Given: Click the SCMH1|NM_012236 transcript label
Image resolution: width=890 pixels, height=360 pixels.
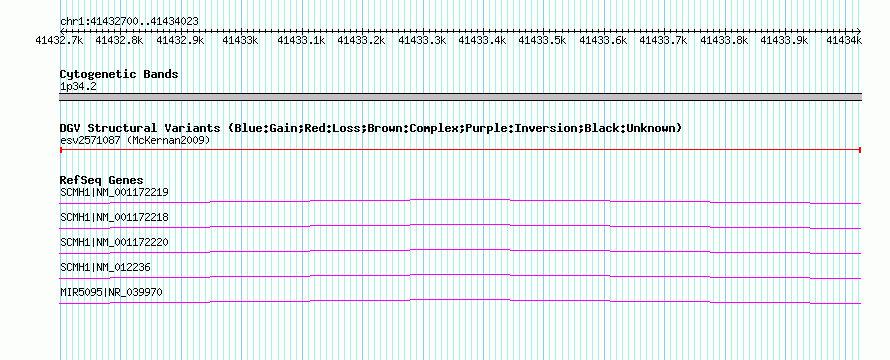Looking at the screenshot, I should click(x=105, y=267).
